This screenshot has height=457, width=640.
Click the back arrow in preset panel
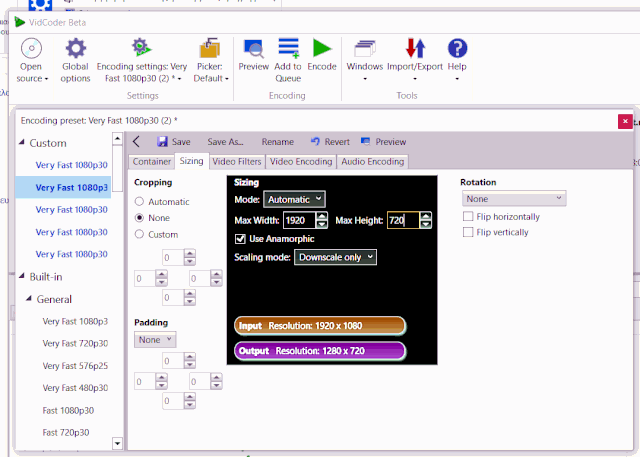point(136,142)
